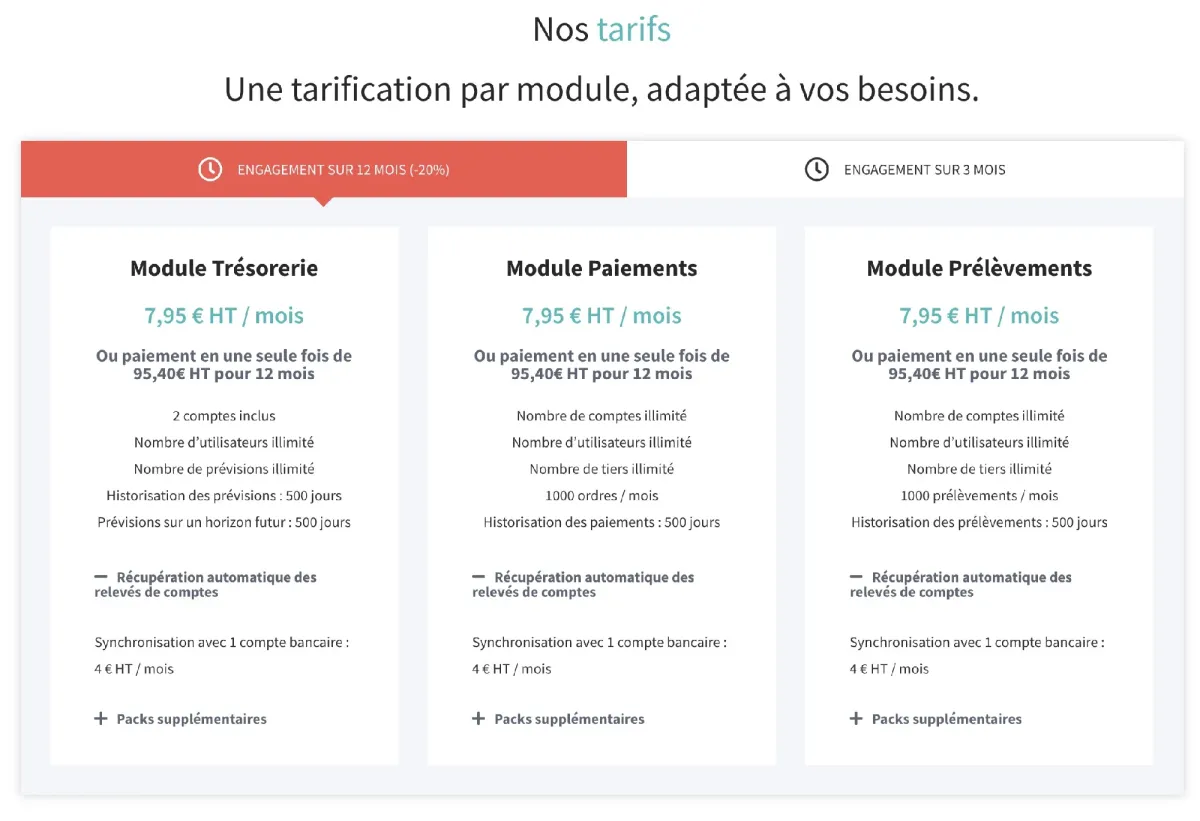Click the Nos tarifs page title
The height and width of the screenshot is (821, 1200).
(602, 29)
